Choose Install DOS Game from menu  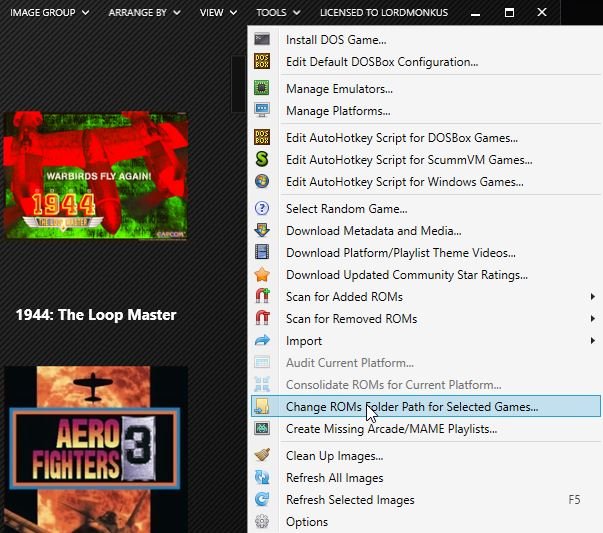[425, 40]
